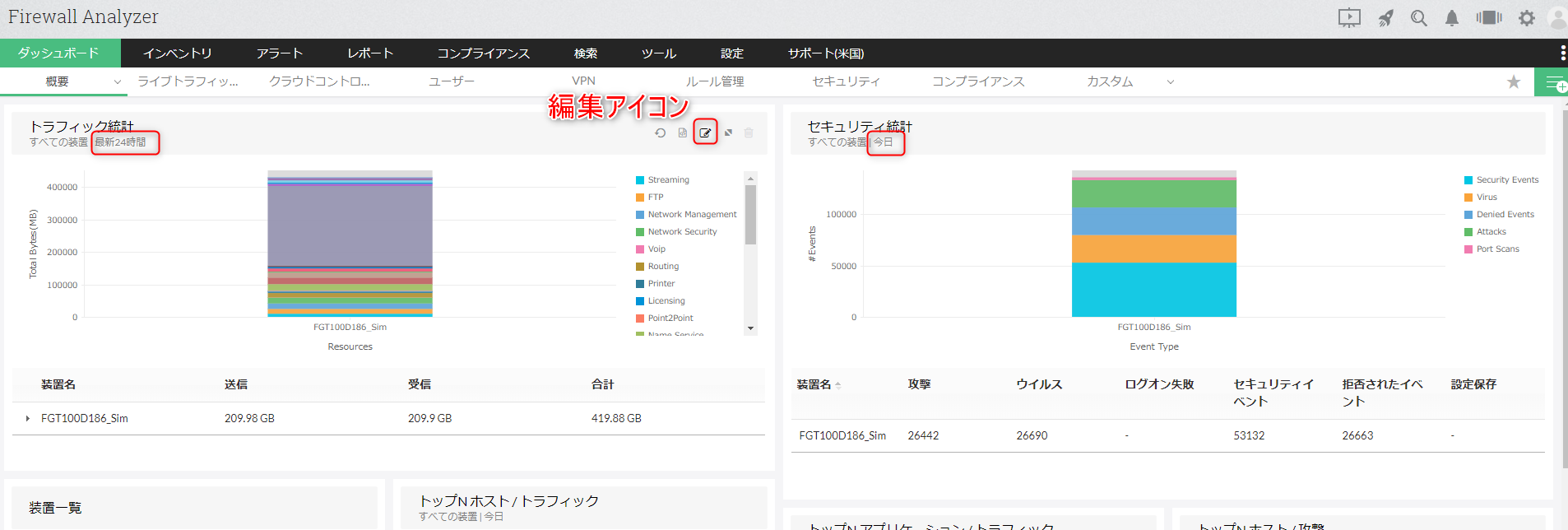The width and height of the screenshot is (1568, 530).
Task: Switch to the ルール管理 sub-tab
Action: [x=715, y=81]
